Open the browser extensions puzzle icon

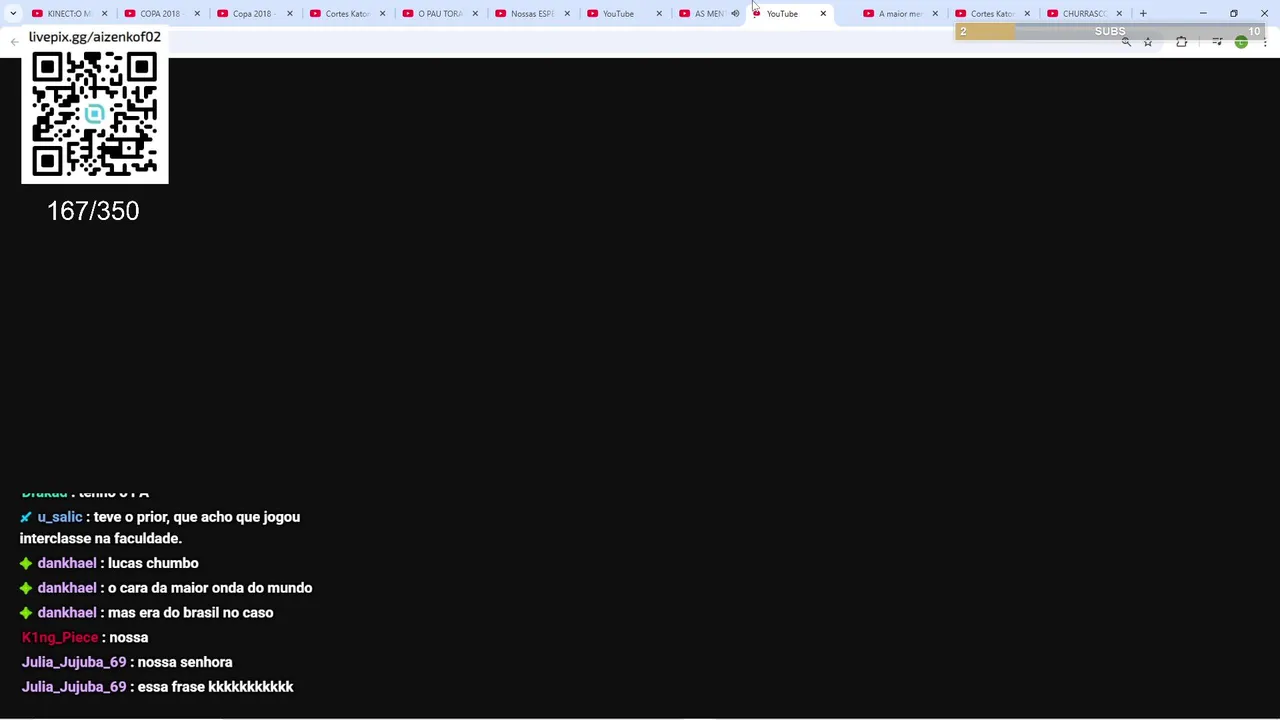[x=1182, y=42]
